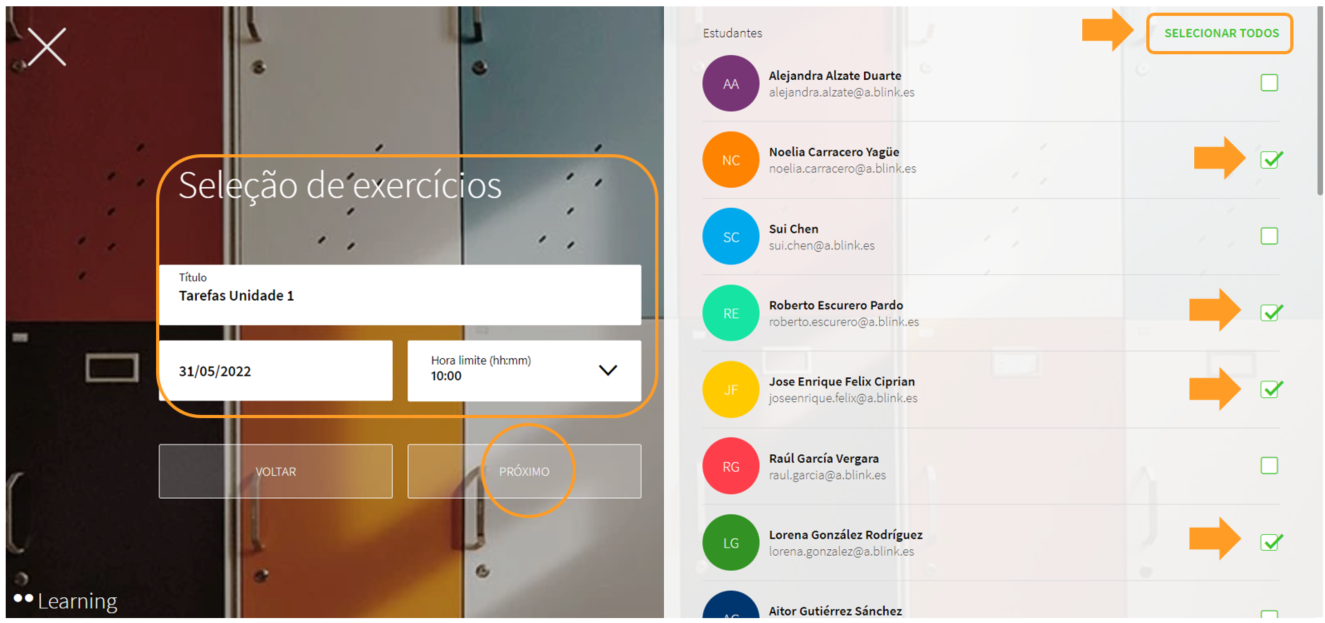Go back with the Voltar button
Viewport: 1325px width, 623px height.
click(x=275, y=472)
